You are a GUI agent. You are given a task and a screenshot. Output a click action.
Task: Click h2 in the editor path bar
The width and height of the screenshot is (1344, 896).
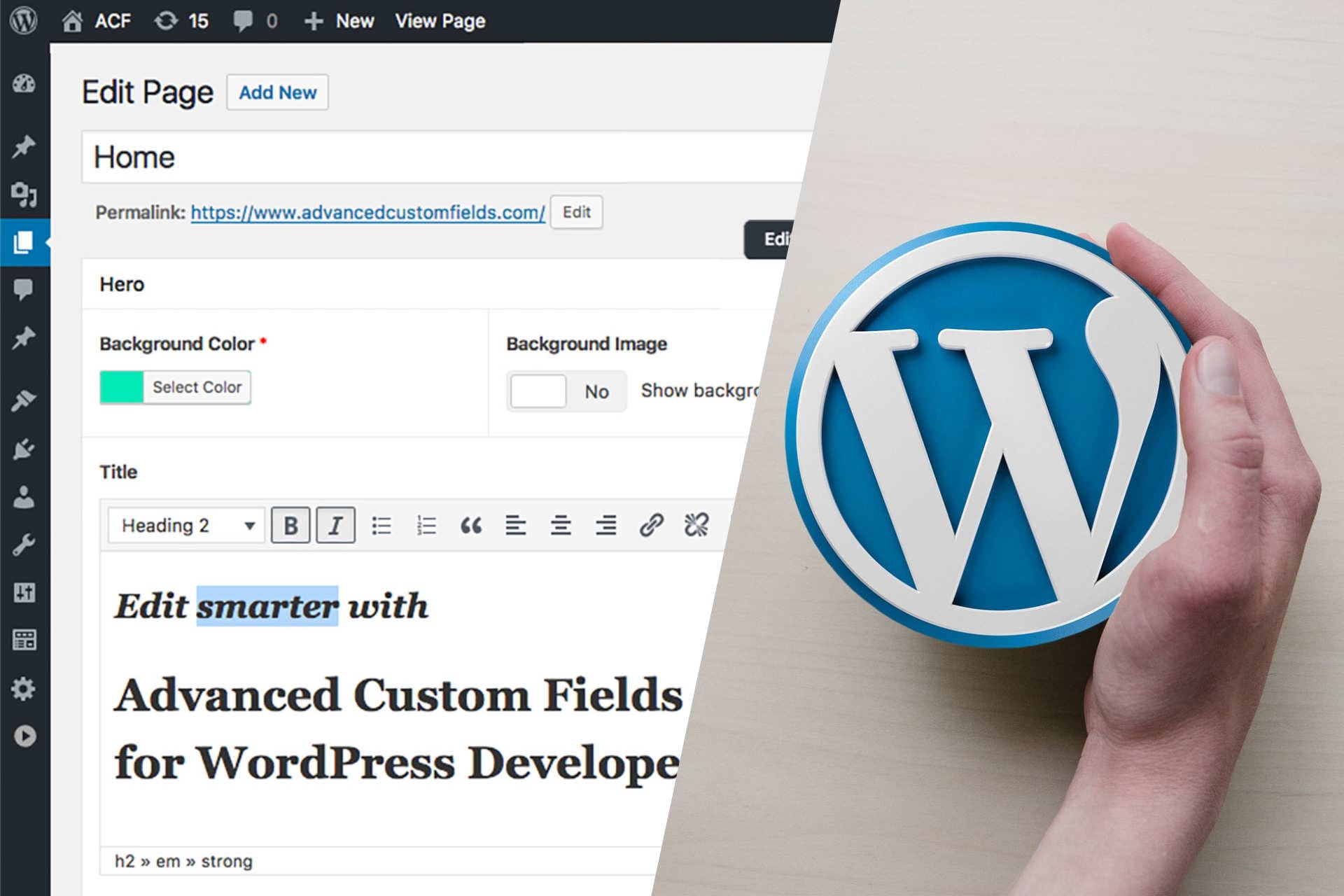(125, 861)
